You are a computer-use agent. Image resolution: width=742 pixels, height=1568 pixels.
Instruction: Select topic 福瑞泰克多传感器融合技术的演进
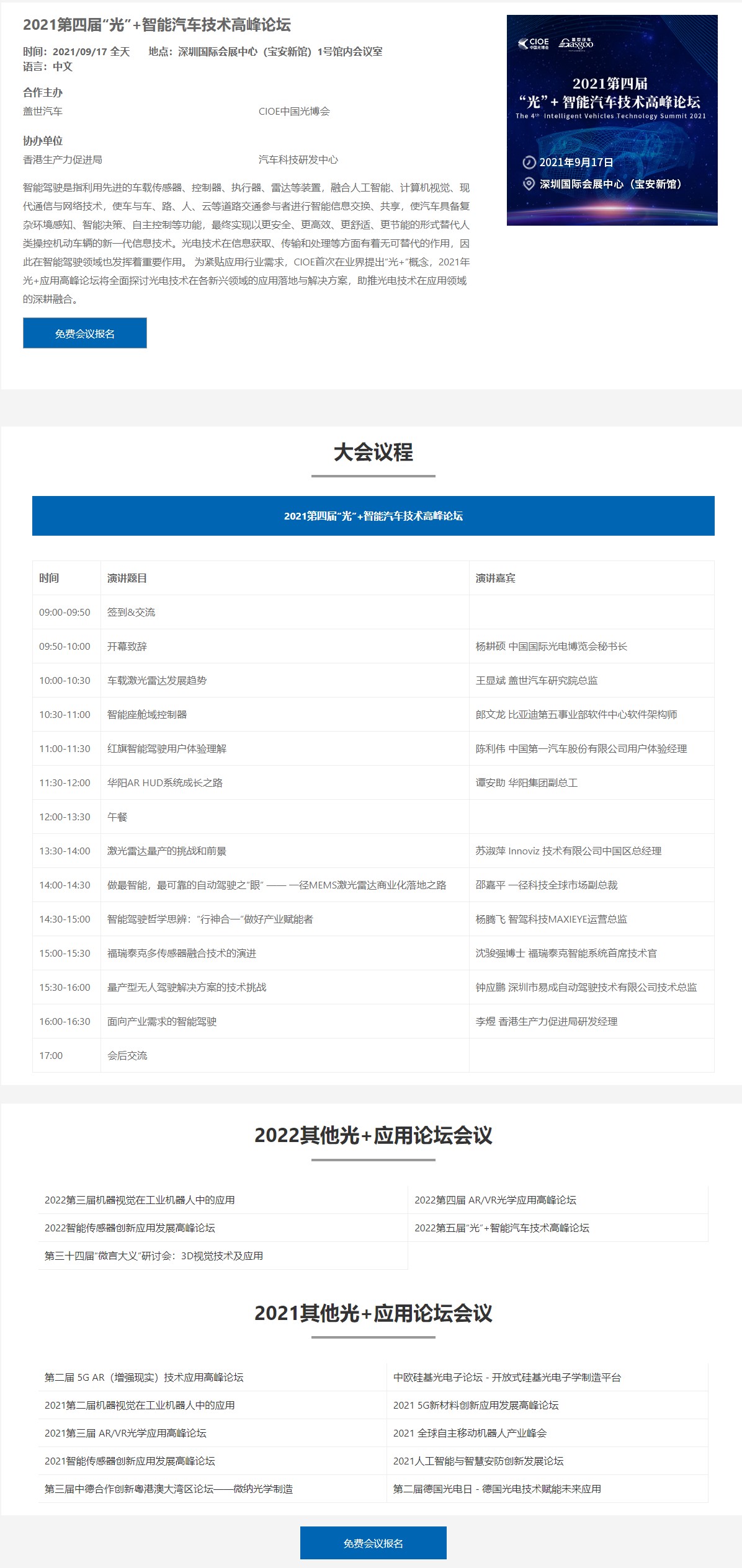182,953
